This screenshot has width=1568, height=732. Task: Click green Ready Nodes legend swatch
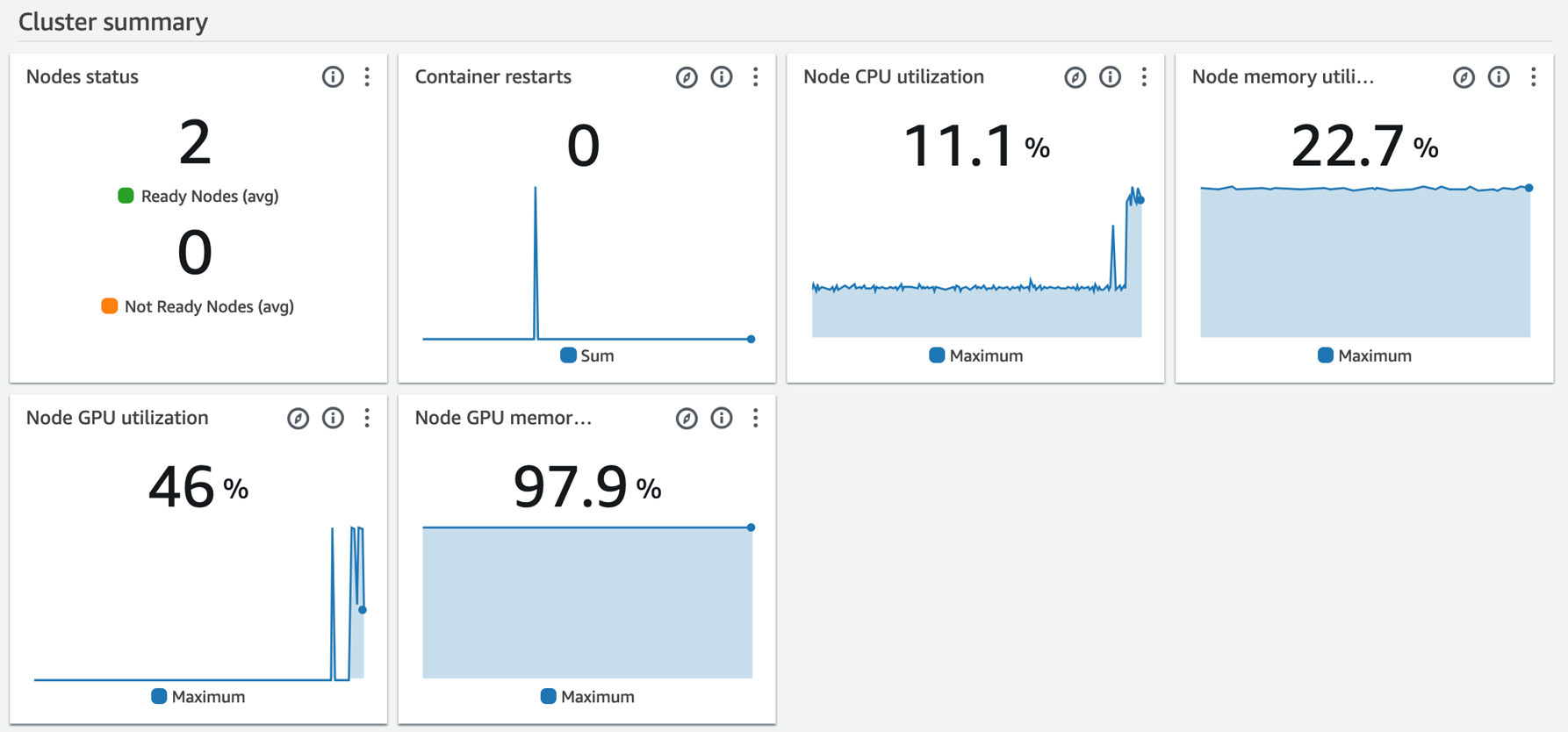(126, 196)
